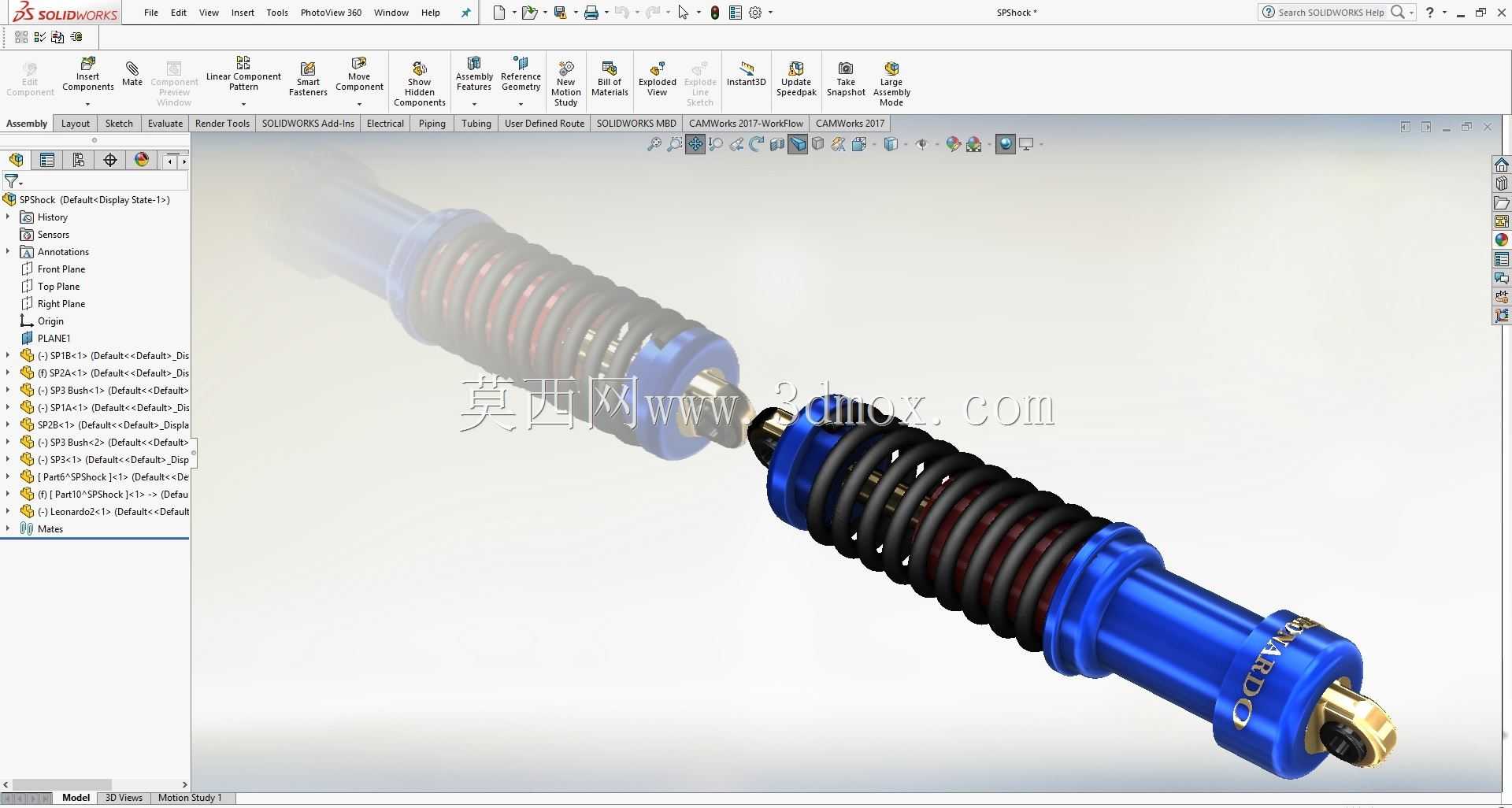Screen dimensions: 1512x808
Task: Click the CAMWorks 2017 tab
Action: click(x=850, y=124)
